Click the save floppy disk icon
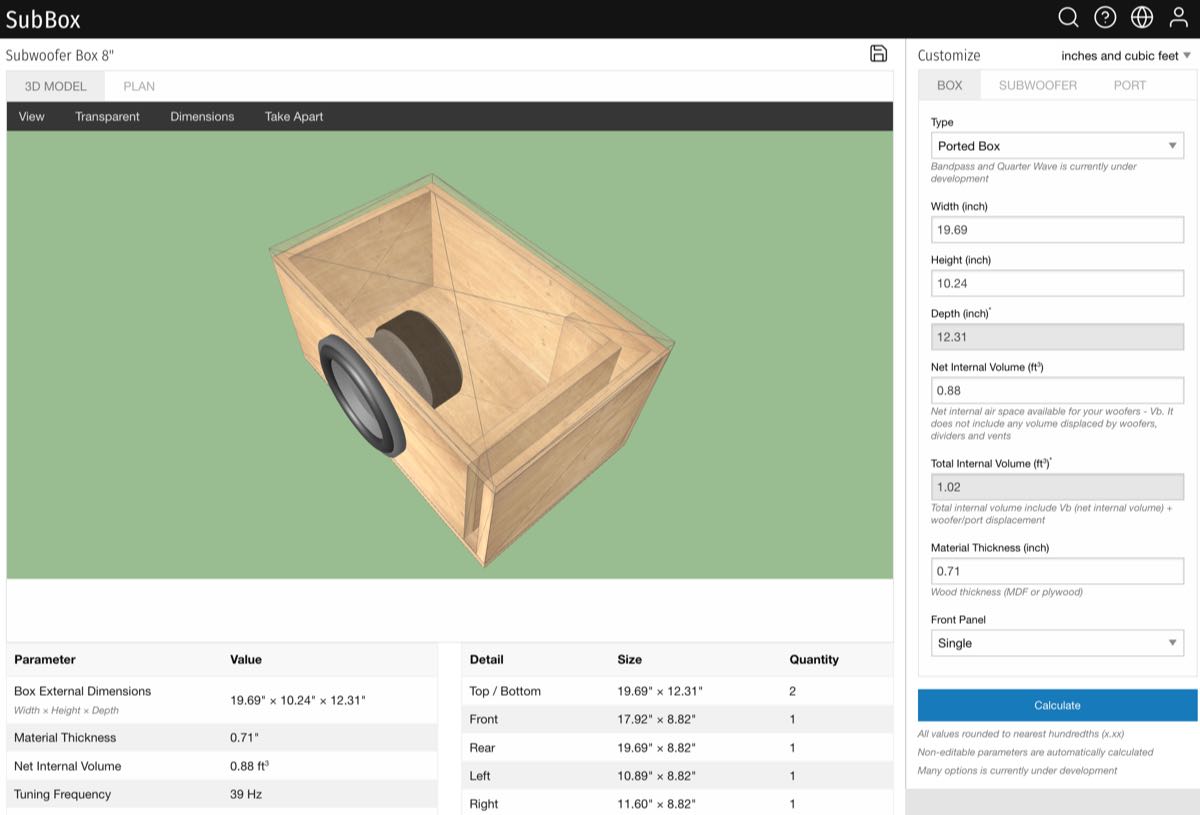Image resolution: width=1200 pixels, height=815 pixels. click(879, 54)
